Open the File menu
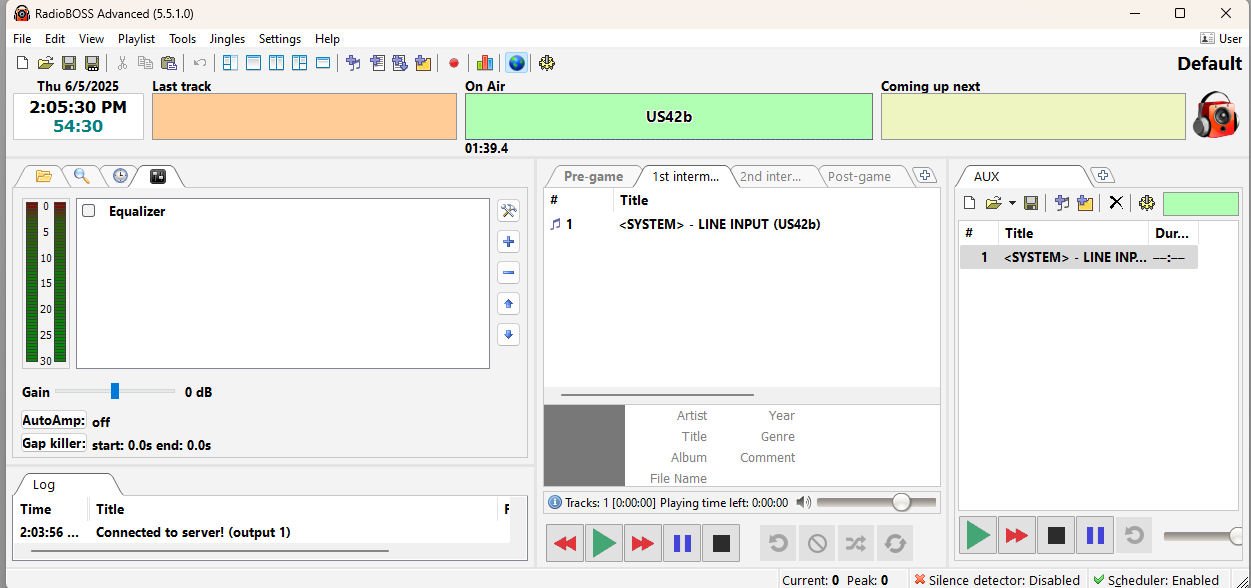1251x588 pixels. pyautogui.click(x=22, y=38)
